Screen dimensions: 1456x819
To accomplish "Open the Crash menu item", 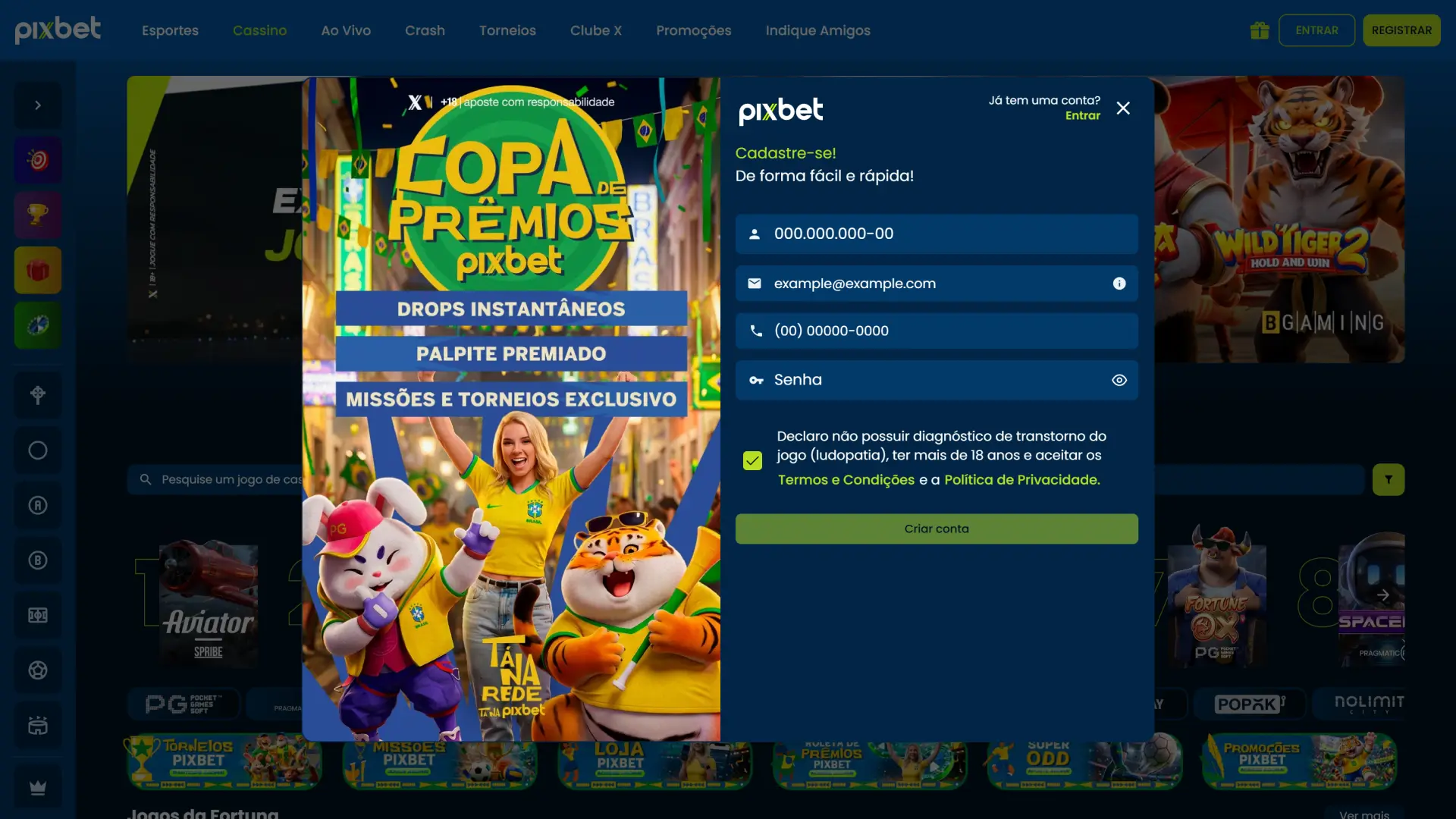I will click(425, 30).
